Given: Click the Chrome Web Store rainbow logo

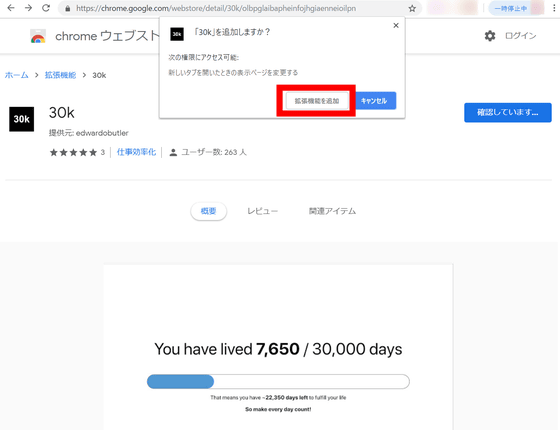Looking at the screenshot, I should (38, 36).
